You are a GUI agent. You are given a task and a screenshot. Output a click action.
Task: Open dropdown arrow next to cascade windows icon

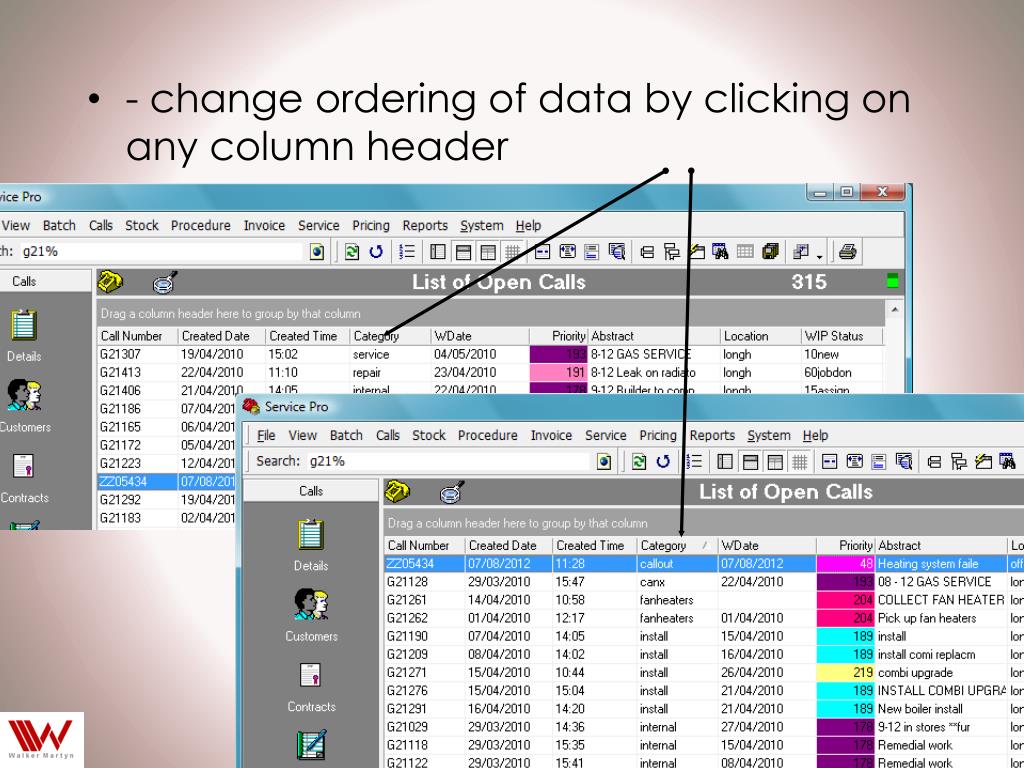tap(820, 256)
